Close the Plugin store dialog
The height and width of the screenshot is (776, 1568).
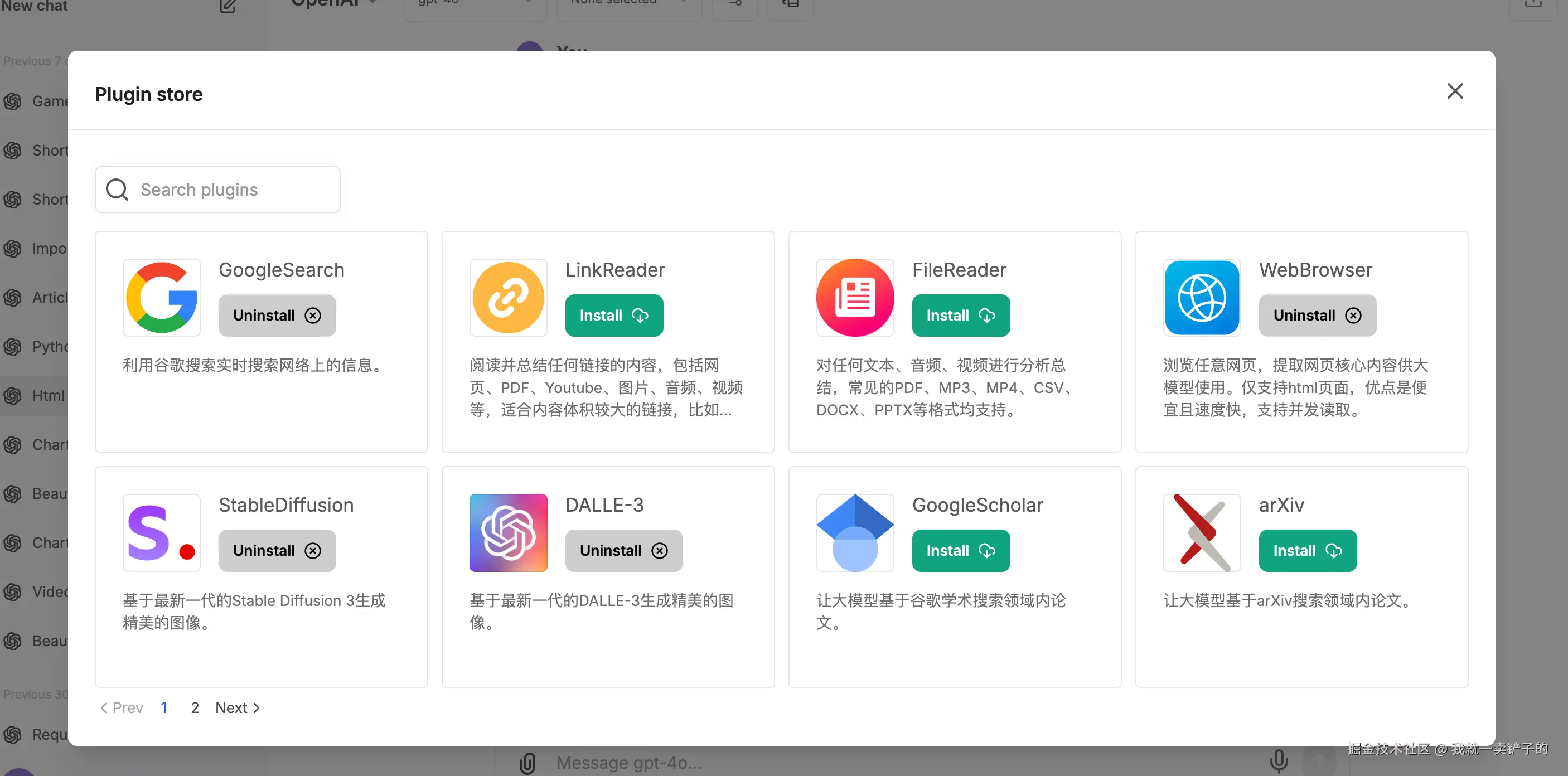[1455, 91]
